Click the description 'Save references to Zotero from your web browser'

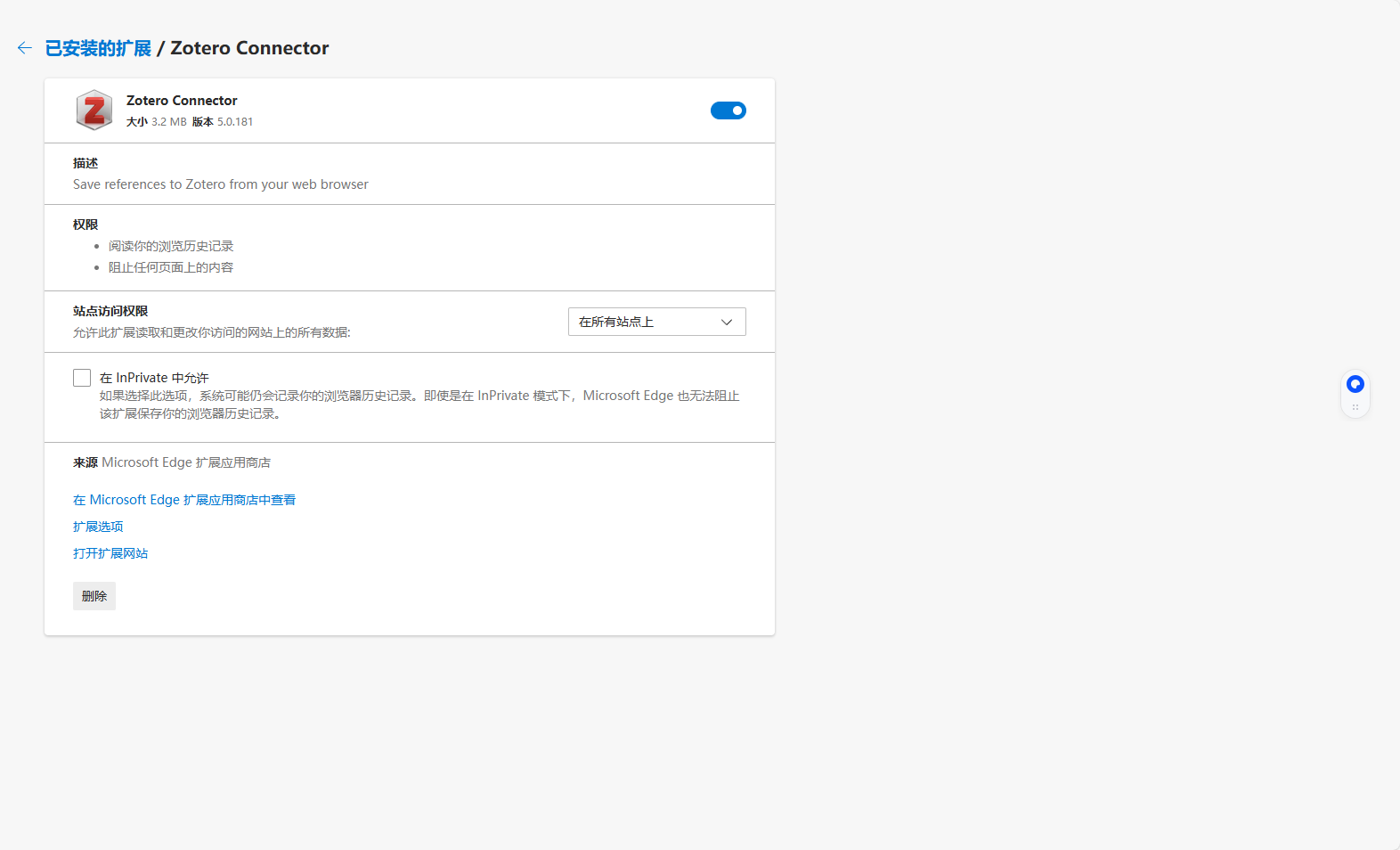(x=221, y=184)
